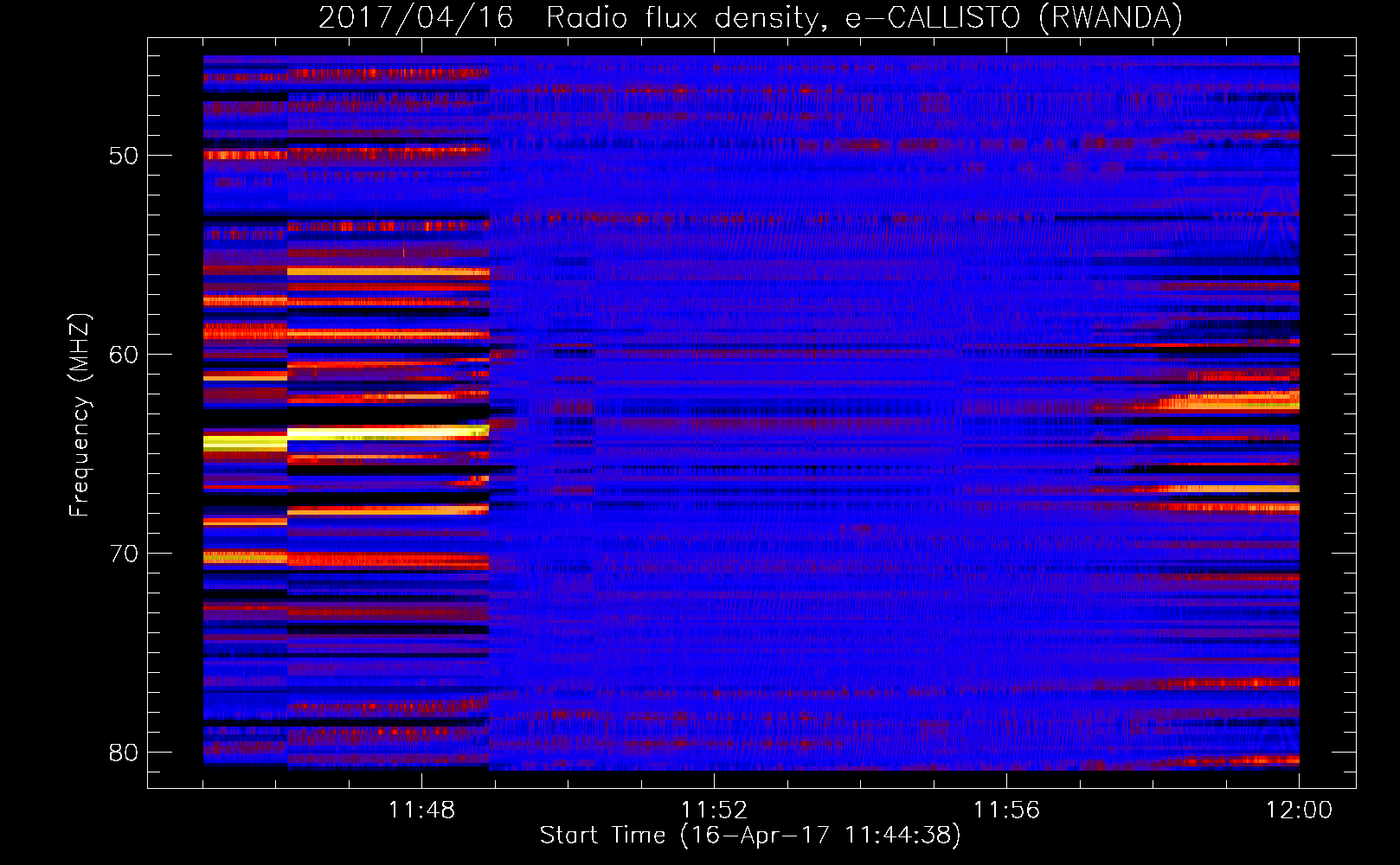1400x865 pixels.
Task: Click the orange band near 62 MHz at 12:00
Action: coord(1229,401)
